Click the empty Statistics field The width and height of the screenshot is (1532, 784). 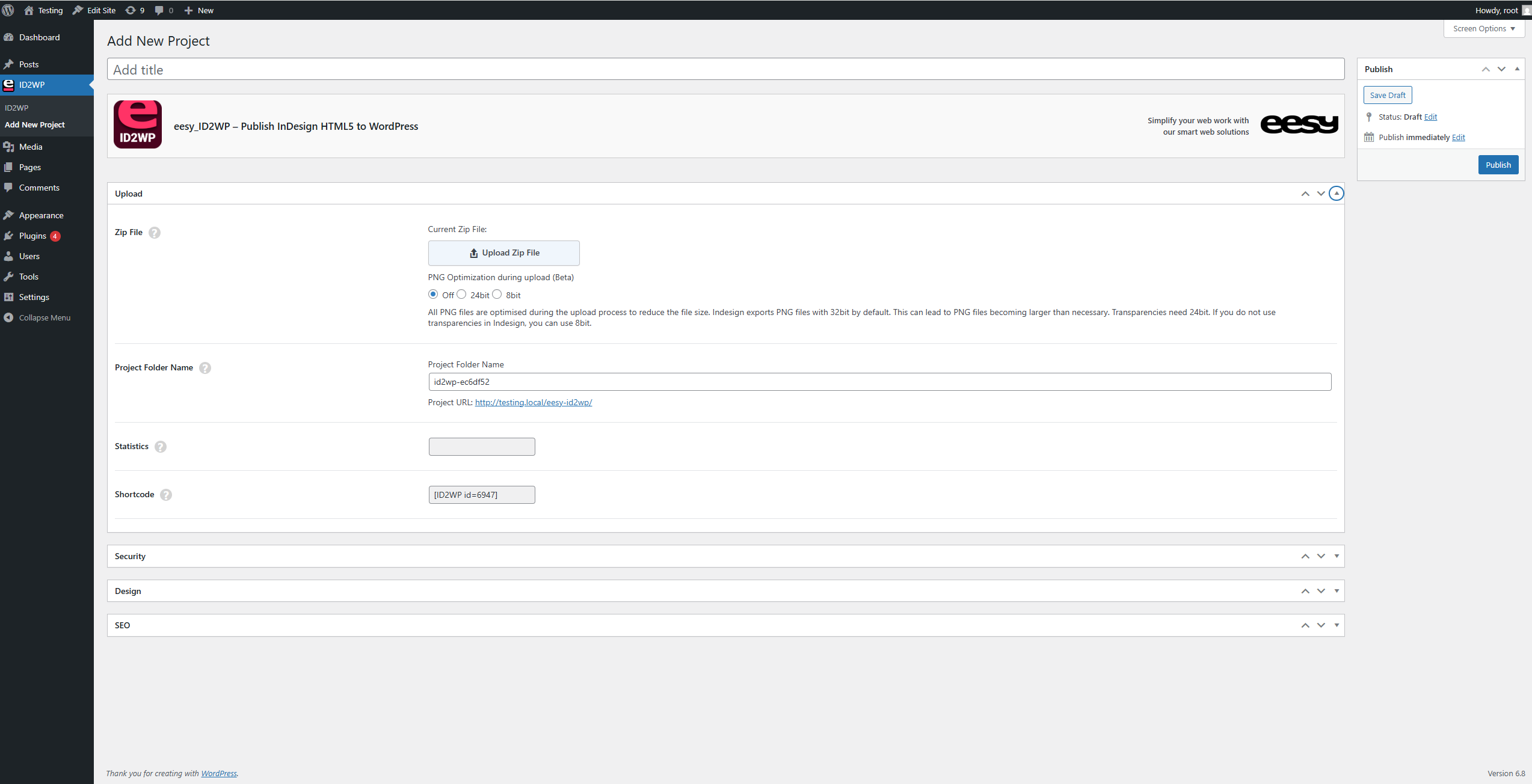tap(482, 447)
